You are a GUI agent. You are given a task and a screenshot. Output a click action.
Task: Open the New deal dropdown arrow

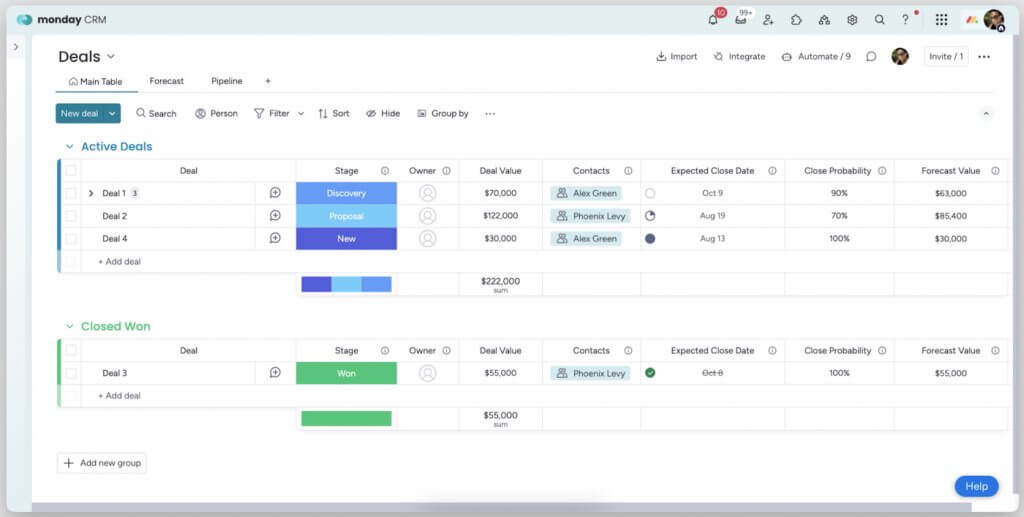(112, 114)
